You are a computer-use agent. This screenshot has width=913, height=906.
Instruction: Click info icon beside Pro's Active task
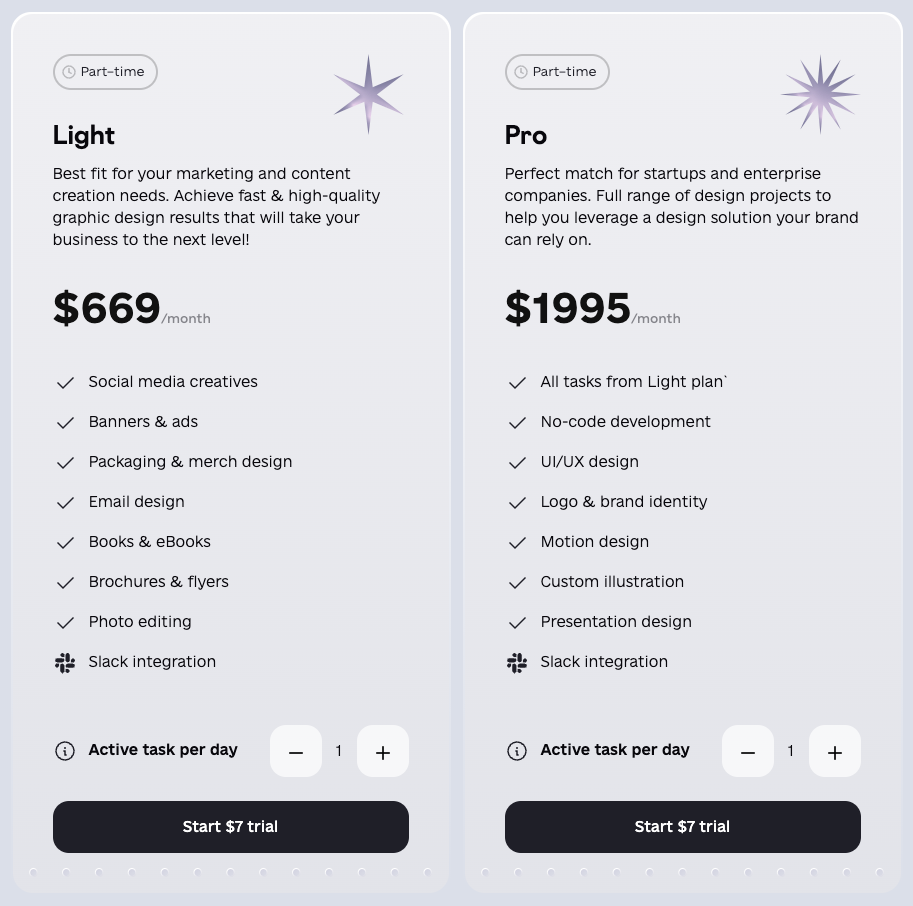[517, 751]
